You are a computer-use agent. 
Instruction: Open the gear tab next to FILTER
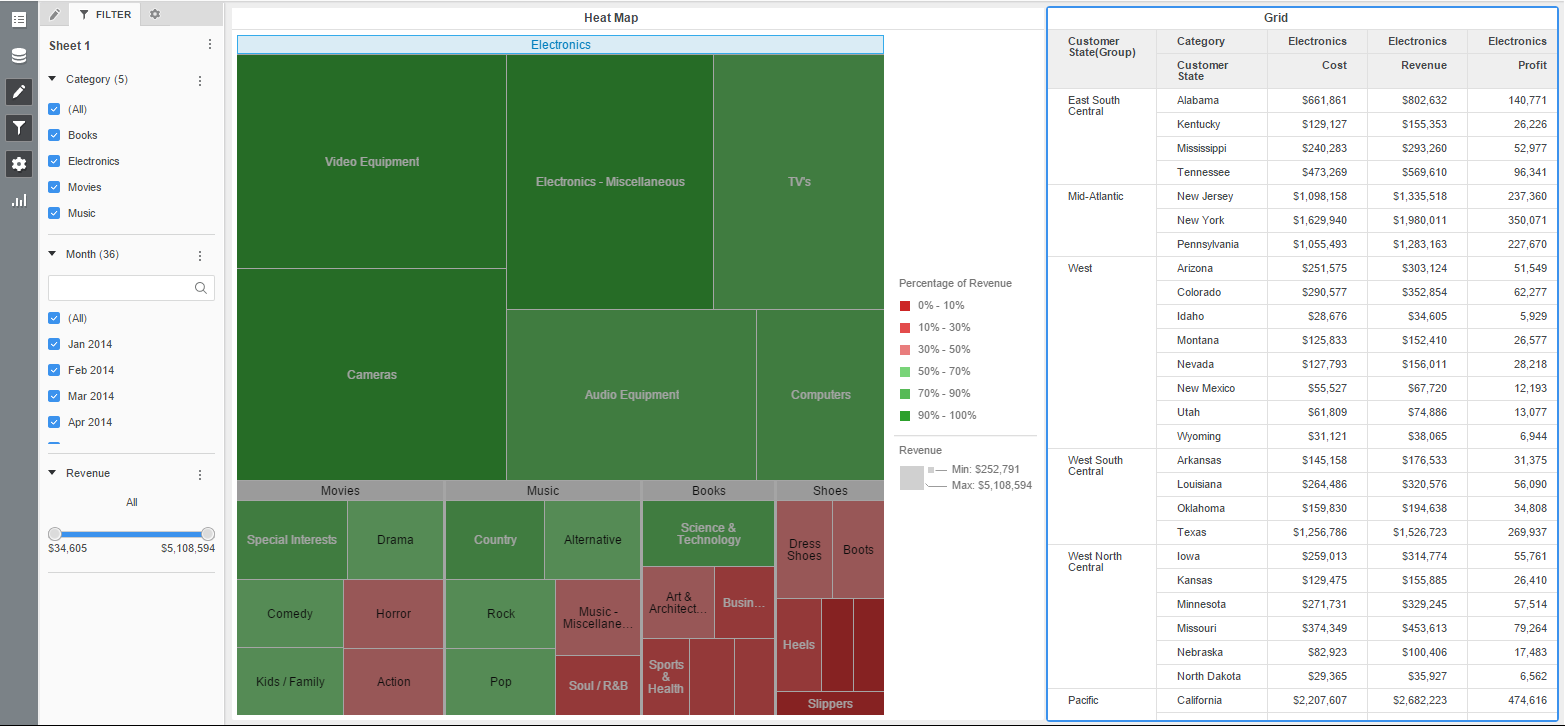[156, 14]
